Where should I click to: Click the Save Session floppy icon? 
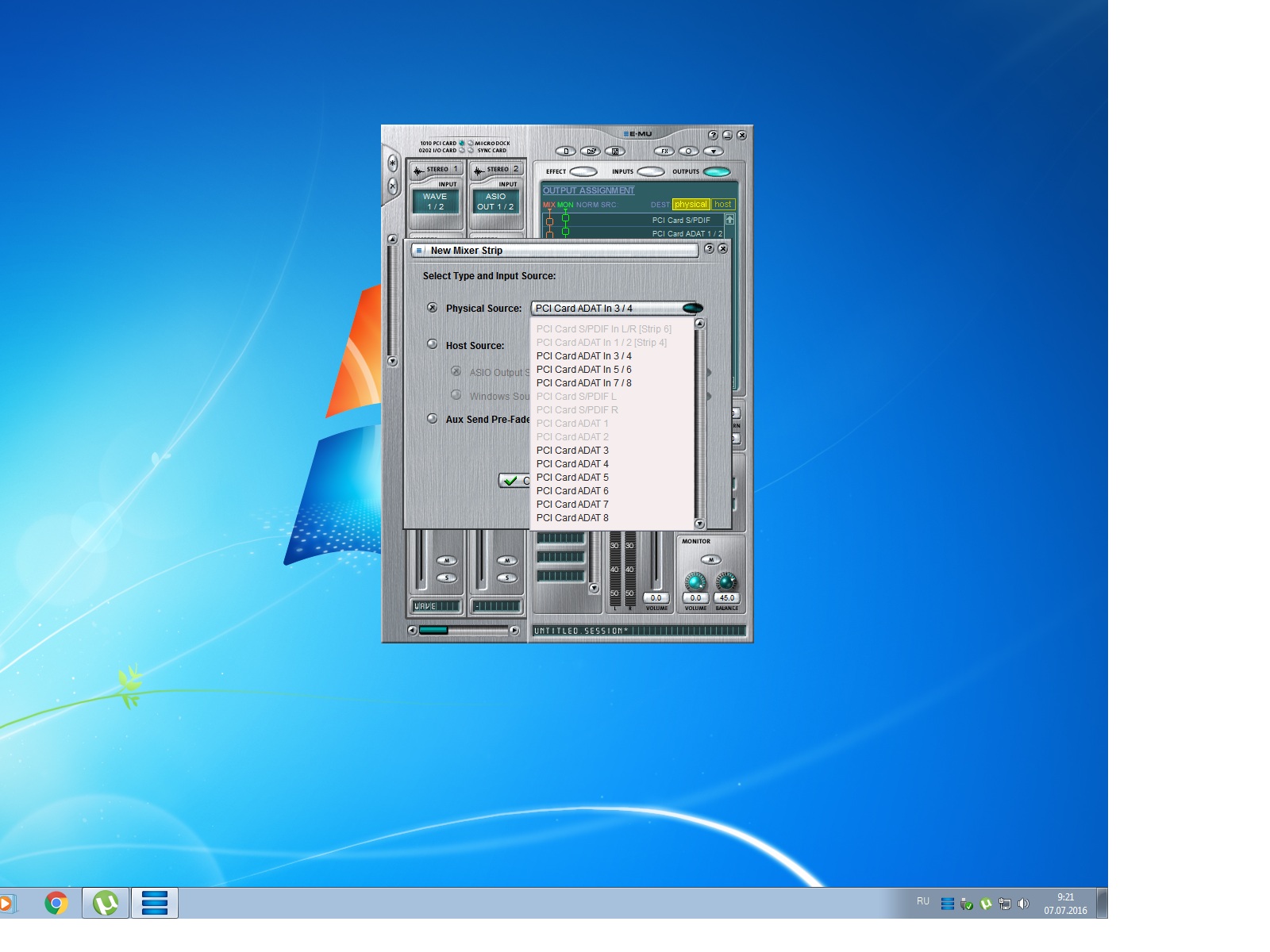[615, 151]
